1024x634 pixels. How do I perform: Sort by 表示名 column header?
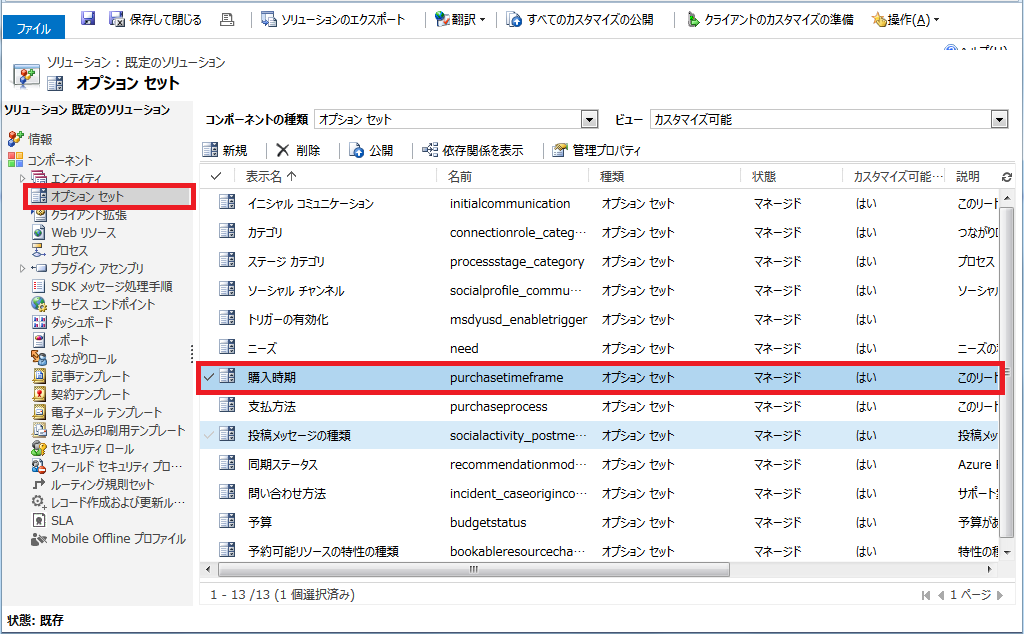coord(271,176)
